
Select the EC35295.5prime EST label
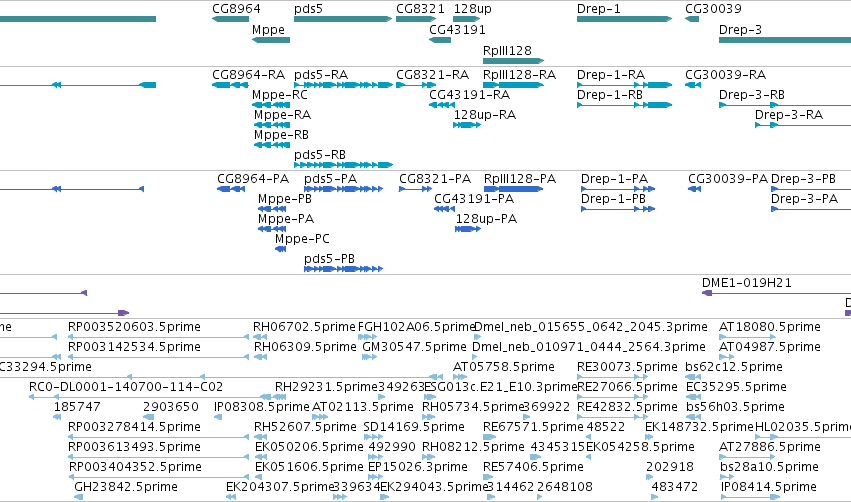coord(736,387)
